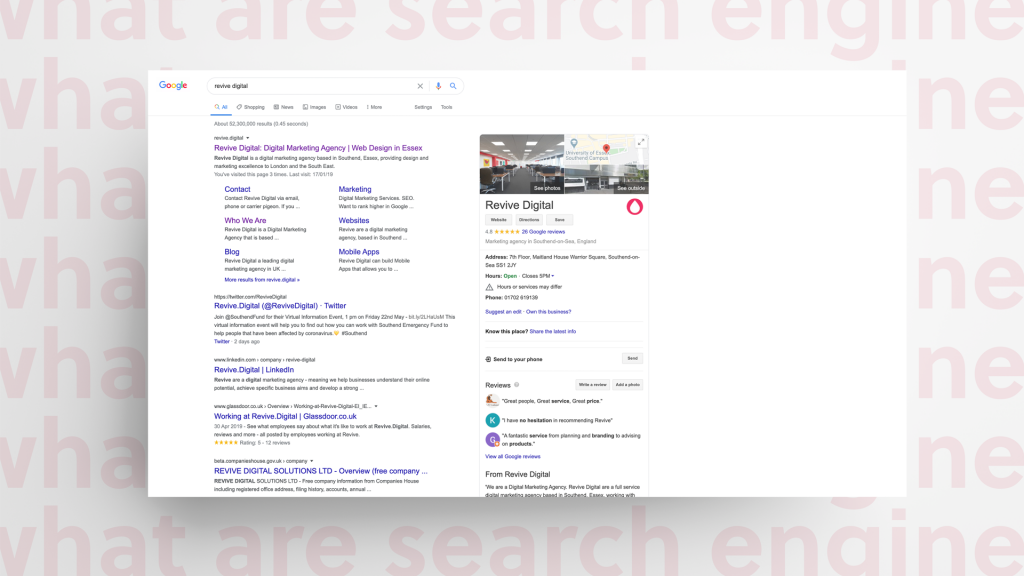Open the Websites sitelink
Image resolution: width=1024 pixels, height=576 pixels.
point(353,221)
